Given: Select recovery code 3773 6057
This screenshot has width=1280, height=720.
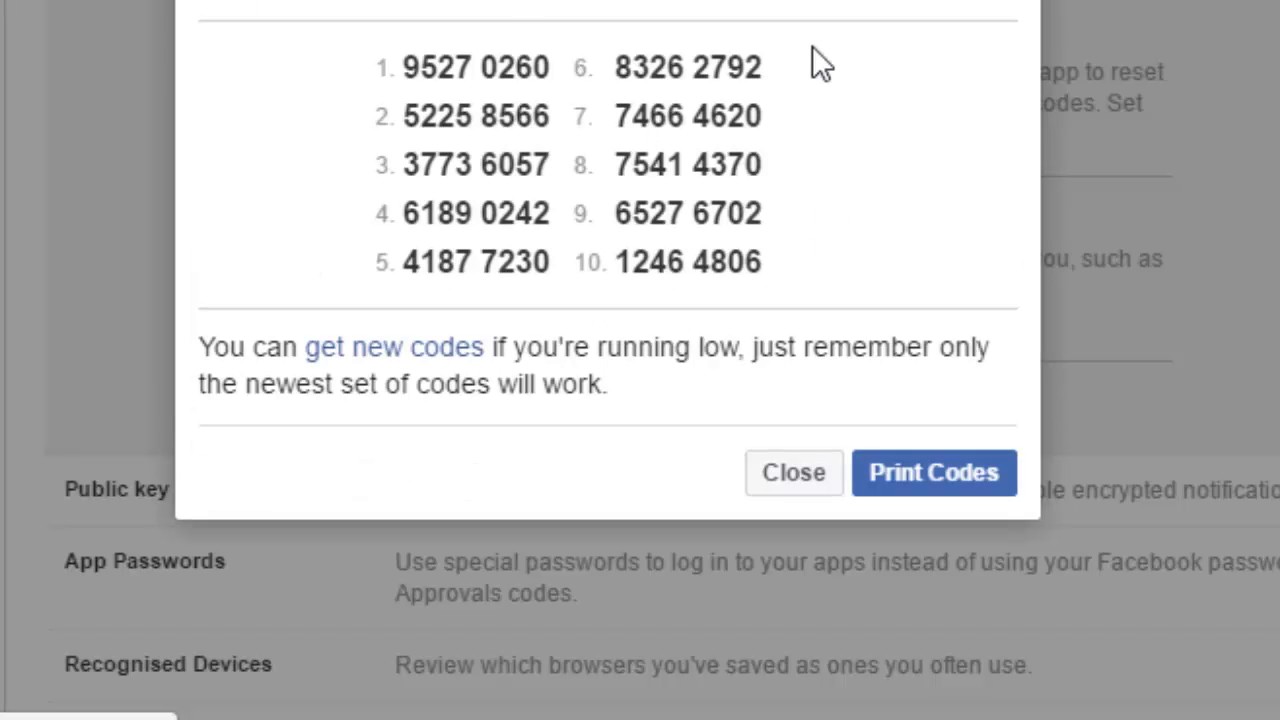Looking at the screenshot, I should [476, 164].
